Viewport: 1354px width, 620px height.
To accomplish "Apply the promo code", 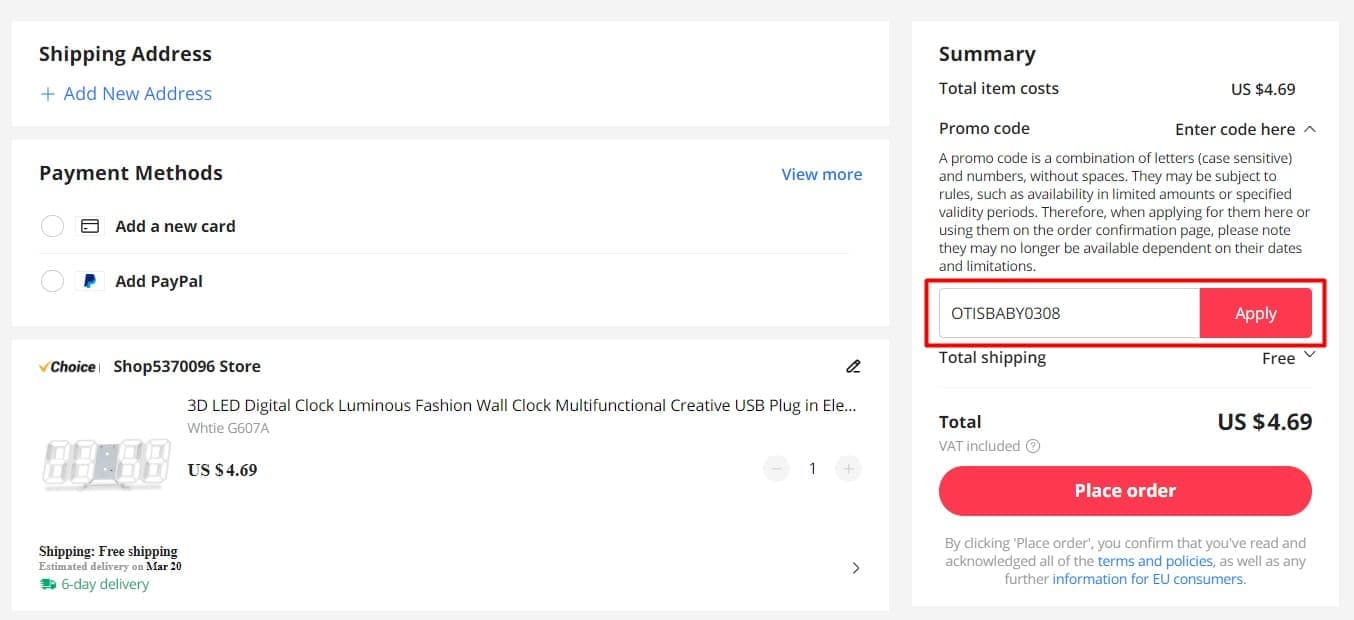I will pyautogui.click(x=1255, y=313).
